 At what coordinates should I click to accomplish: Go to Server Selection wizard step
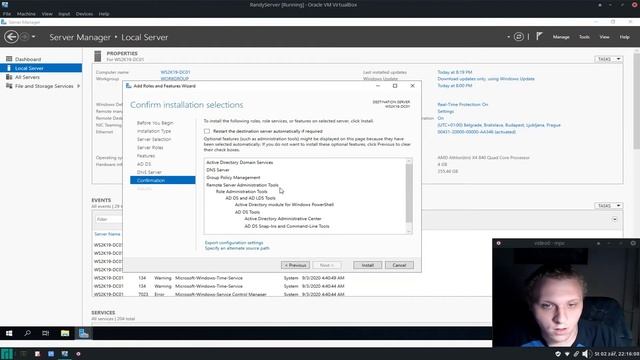point(154,139)
